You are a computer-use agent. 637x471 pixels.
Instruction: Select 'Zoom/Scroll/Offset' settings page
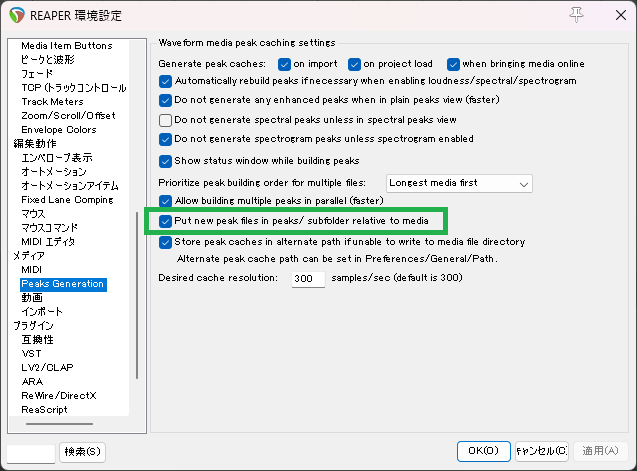(68, 116)
